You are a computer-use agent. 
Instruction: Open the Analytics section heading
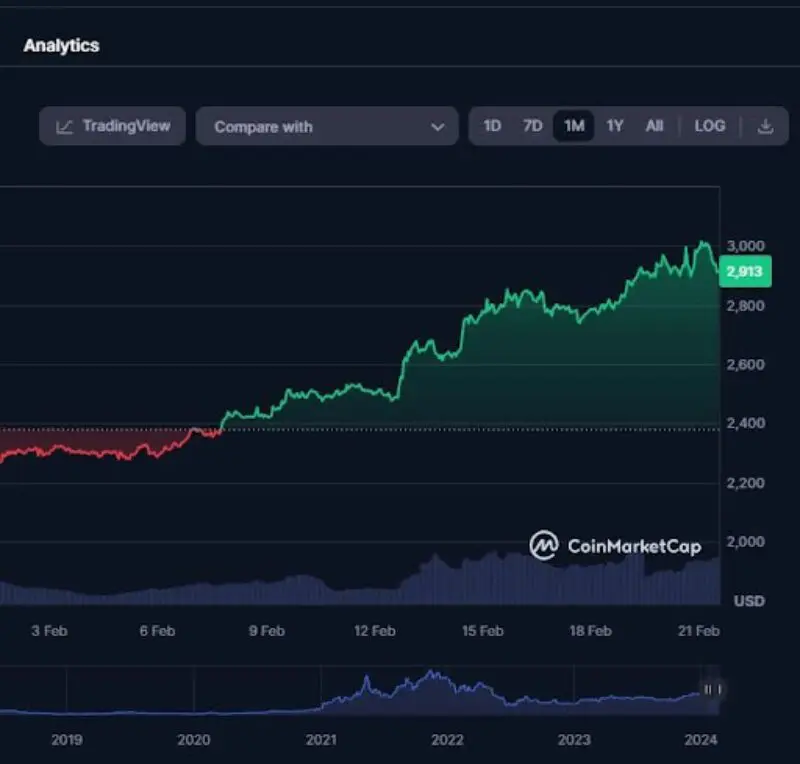61,46
